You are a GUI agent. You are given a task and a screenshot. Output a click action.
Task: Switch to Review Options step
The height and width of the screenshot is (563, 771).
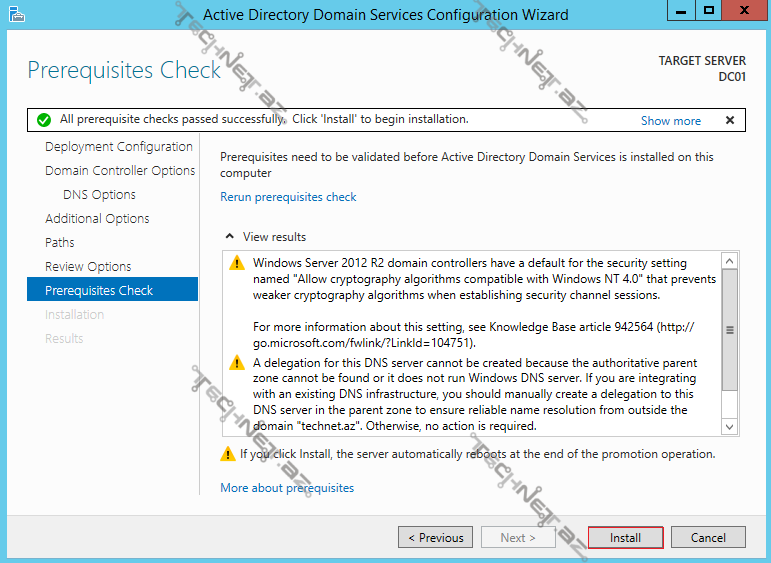tap(88, 266)
